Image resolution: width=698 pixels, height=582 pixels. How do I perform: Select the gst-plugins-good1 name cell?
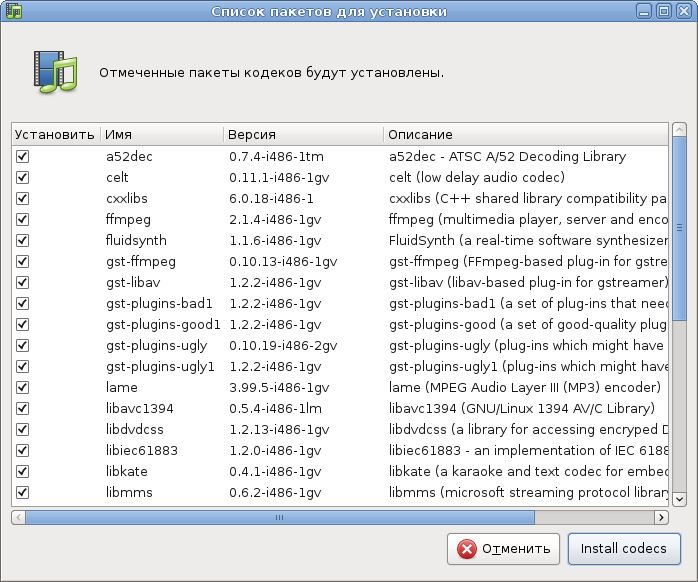coord(163,324)
